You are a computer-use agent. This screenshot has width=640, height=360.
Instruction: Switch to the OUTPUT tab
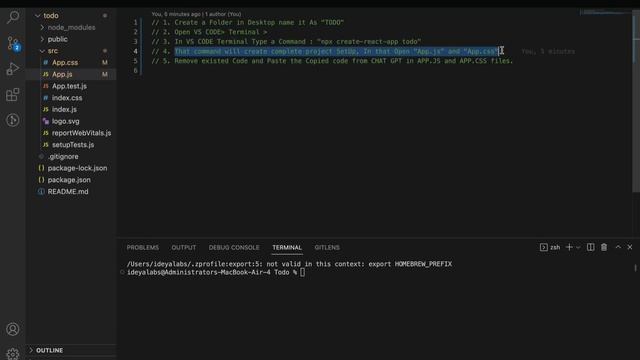(184, 247)
